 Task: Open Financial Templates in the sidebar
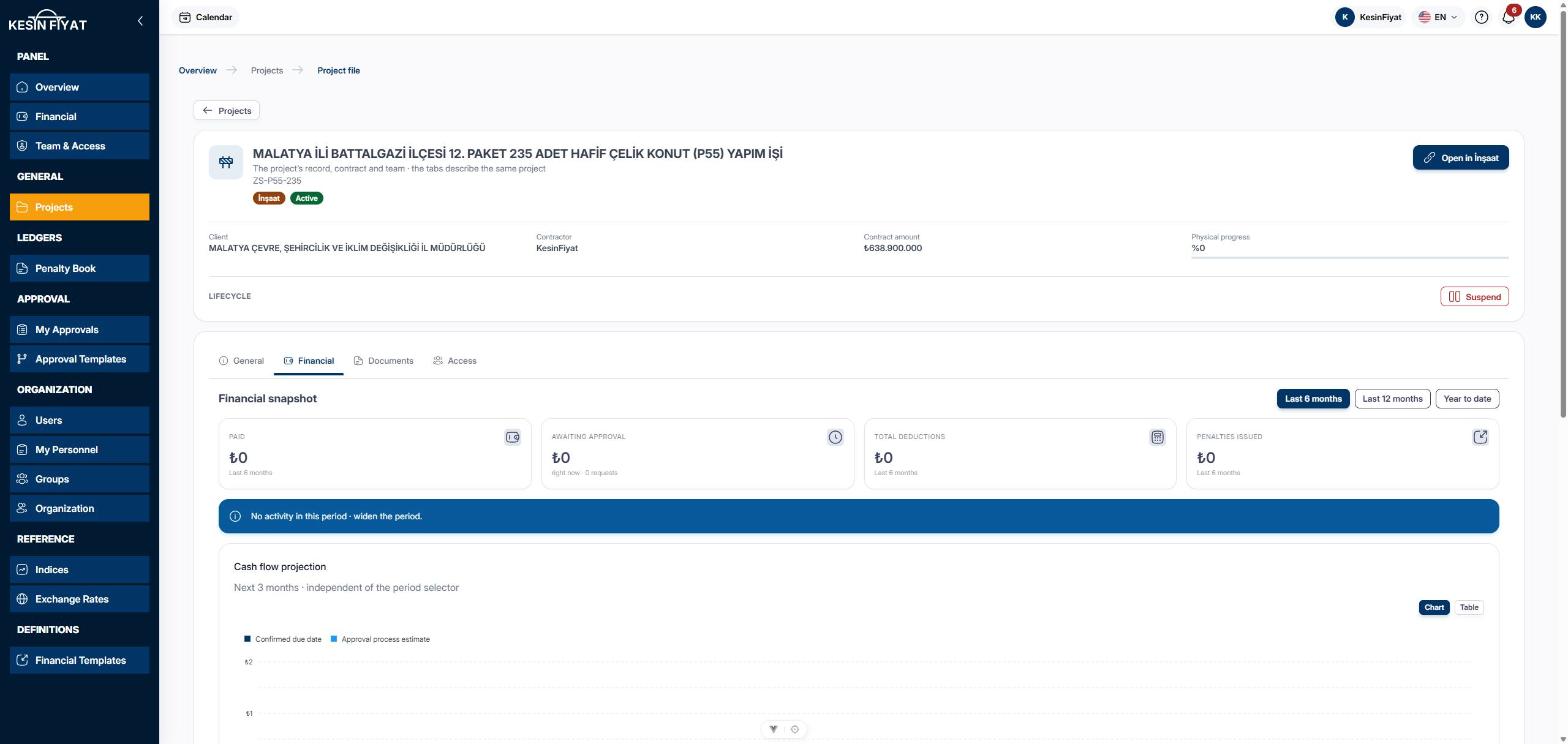80,660
